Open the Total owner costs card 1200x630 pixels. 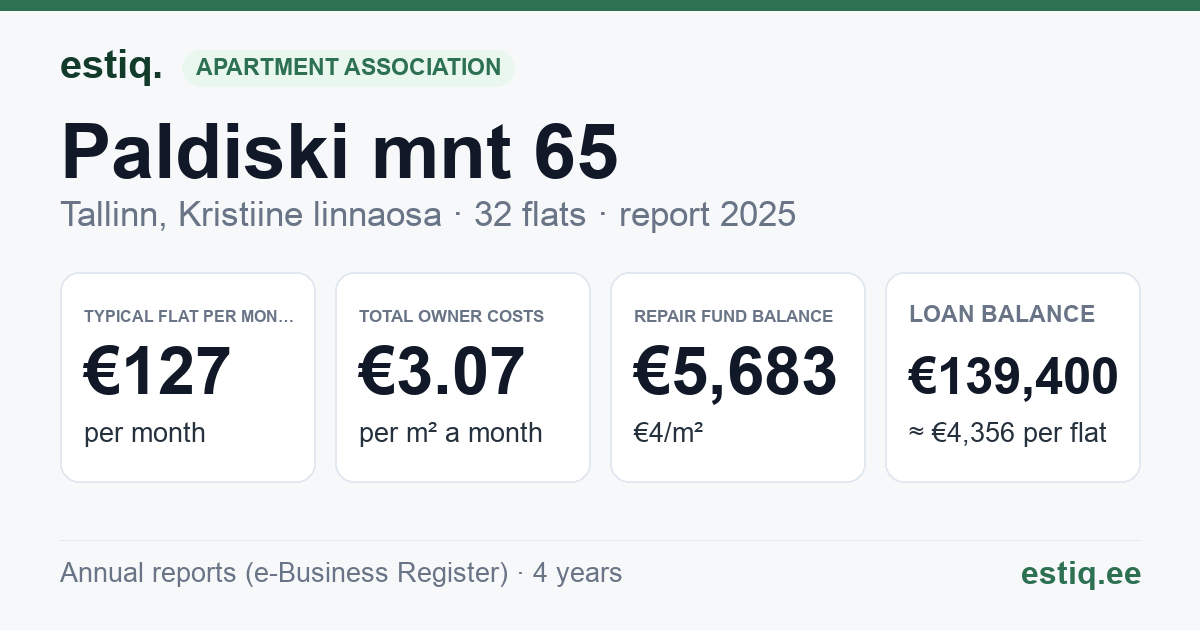463,377
